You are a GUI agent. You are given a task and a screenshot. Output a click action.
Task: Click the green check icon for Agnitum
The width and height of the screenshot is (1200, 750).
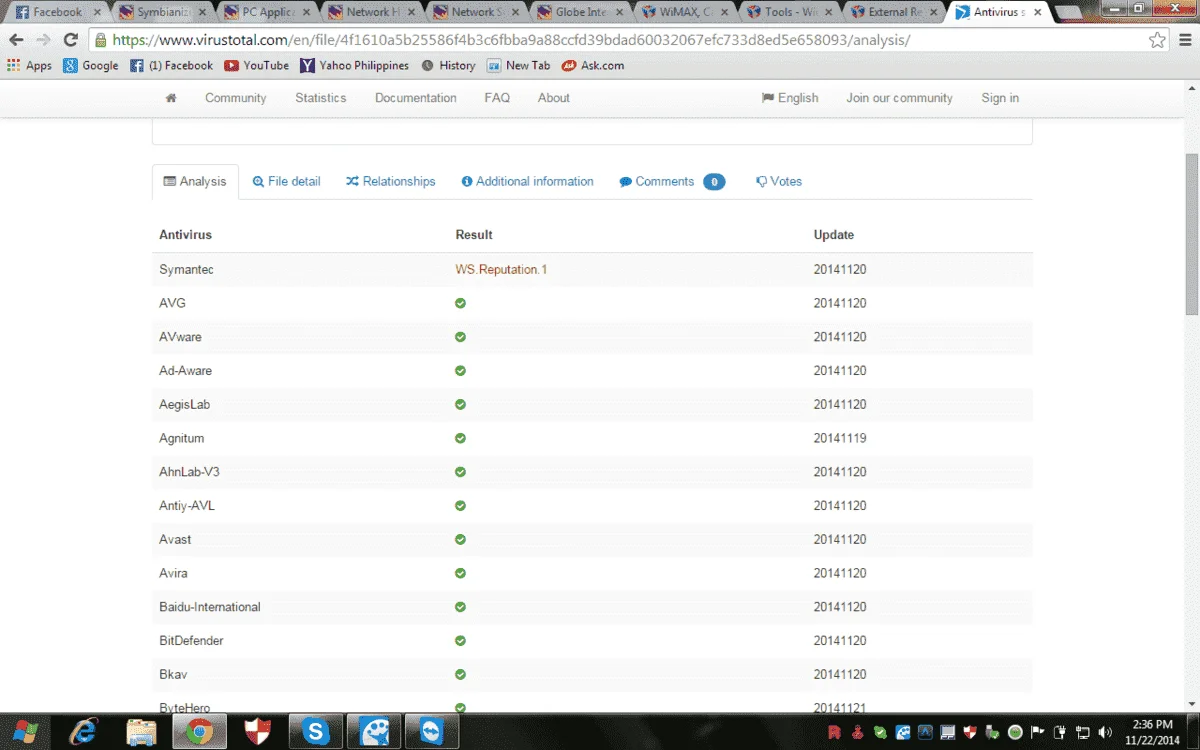[x=460, y=438]
